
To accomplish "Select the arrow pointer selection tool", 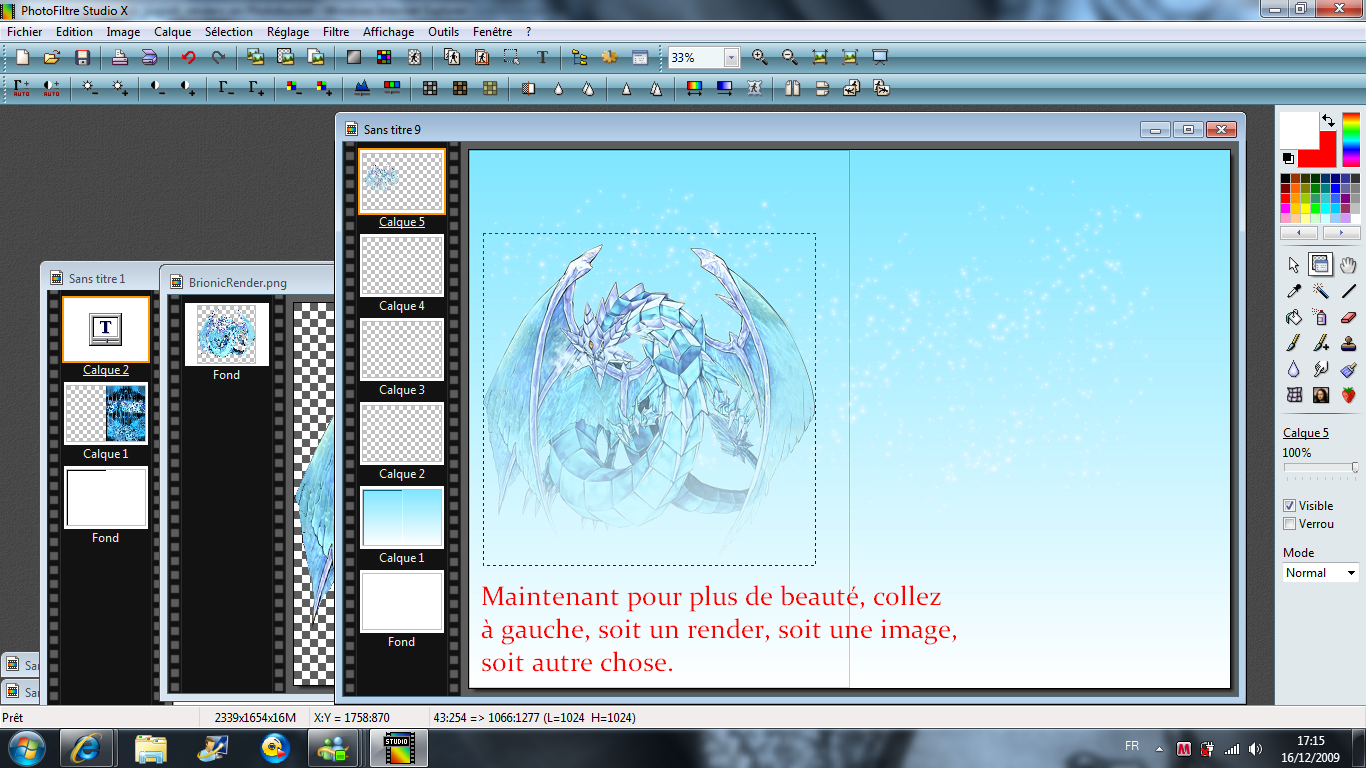I will tap(1293, 265).
